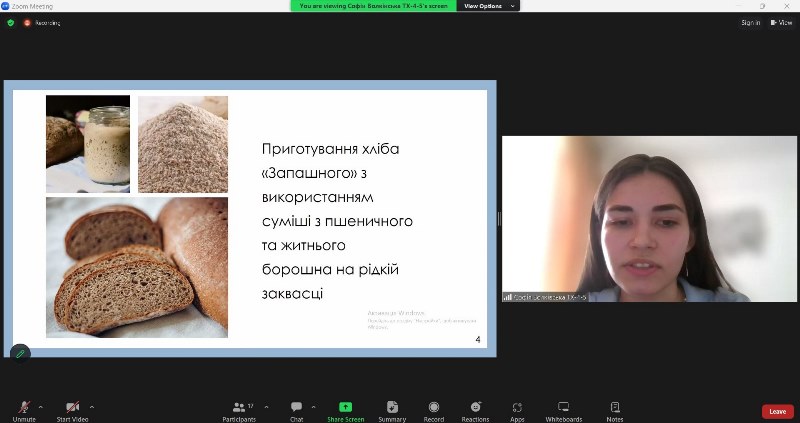
Task: Open the meeting Summary
Action: tap(392, 408)
